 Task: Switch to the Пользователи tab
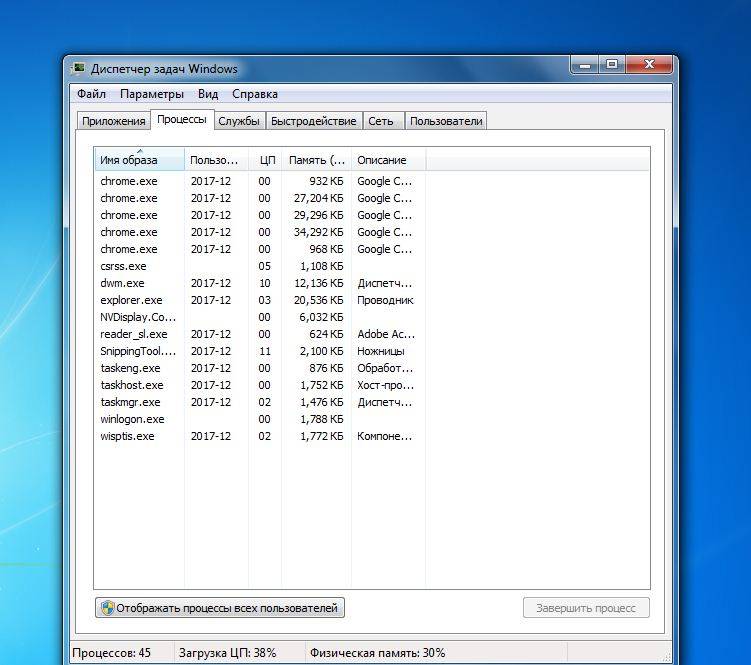pyautogui.click(x=446, y=121)
